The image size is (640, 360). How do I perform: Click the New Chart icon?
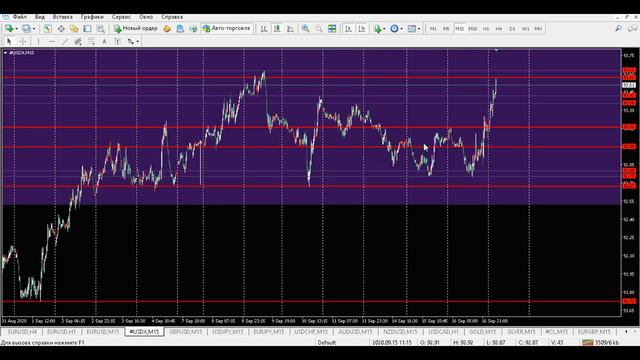point(9,29)
